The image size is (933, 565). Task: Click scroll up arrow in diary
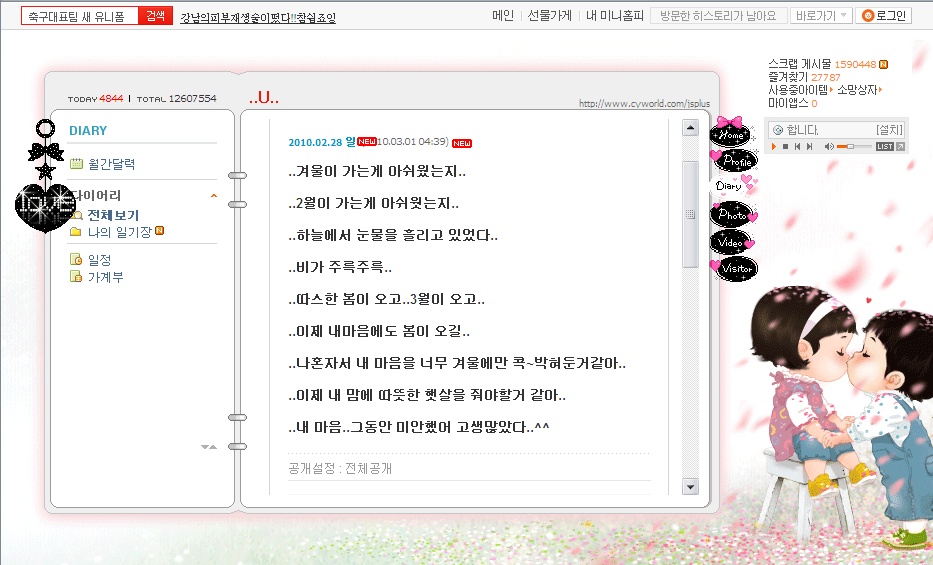pyautogui.click(x=690, y=127)
